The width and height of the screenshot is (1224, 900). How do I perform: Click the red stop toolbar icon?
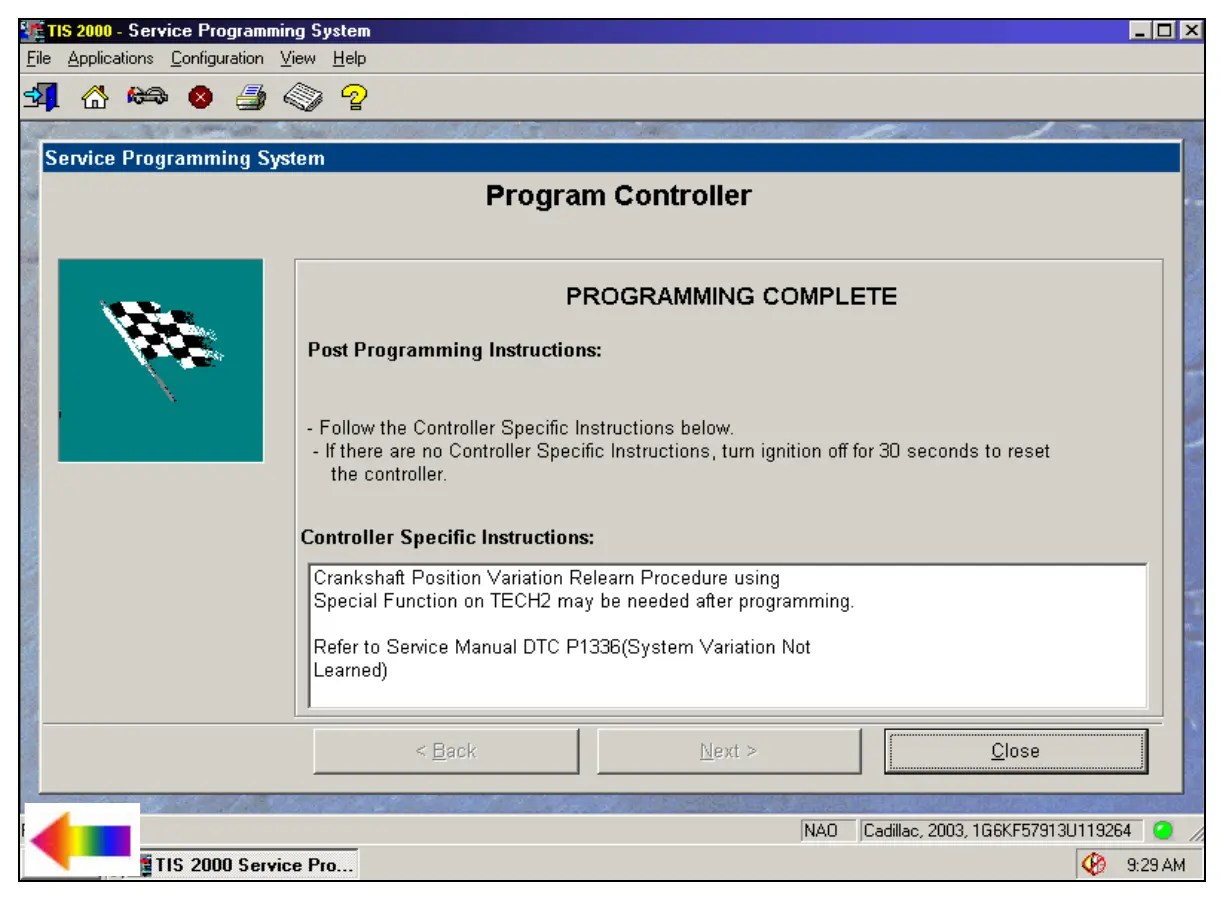[201, 98]
